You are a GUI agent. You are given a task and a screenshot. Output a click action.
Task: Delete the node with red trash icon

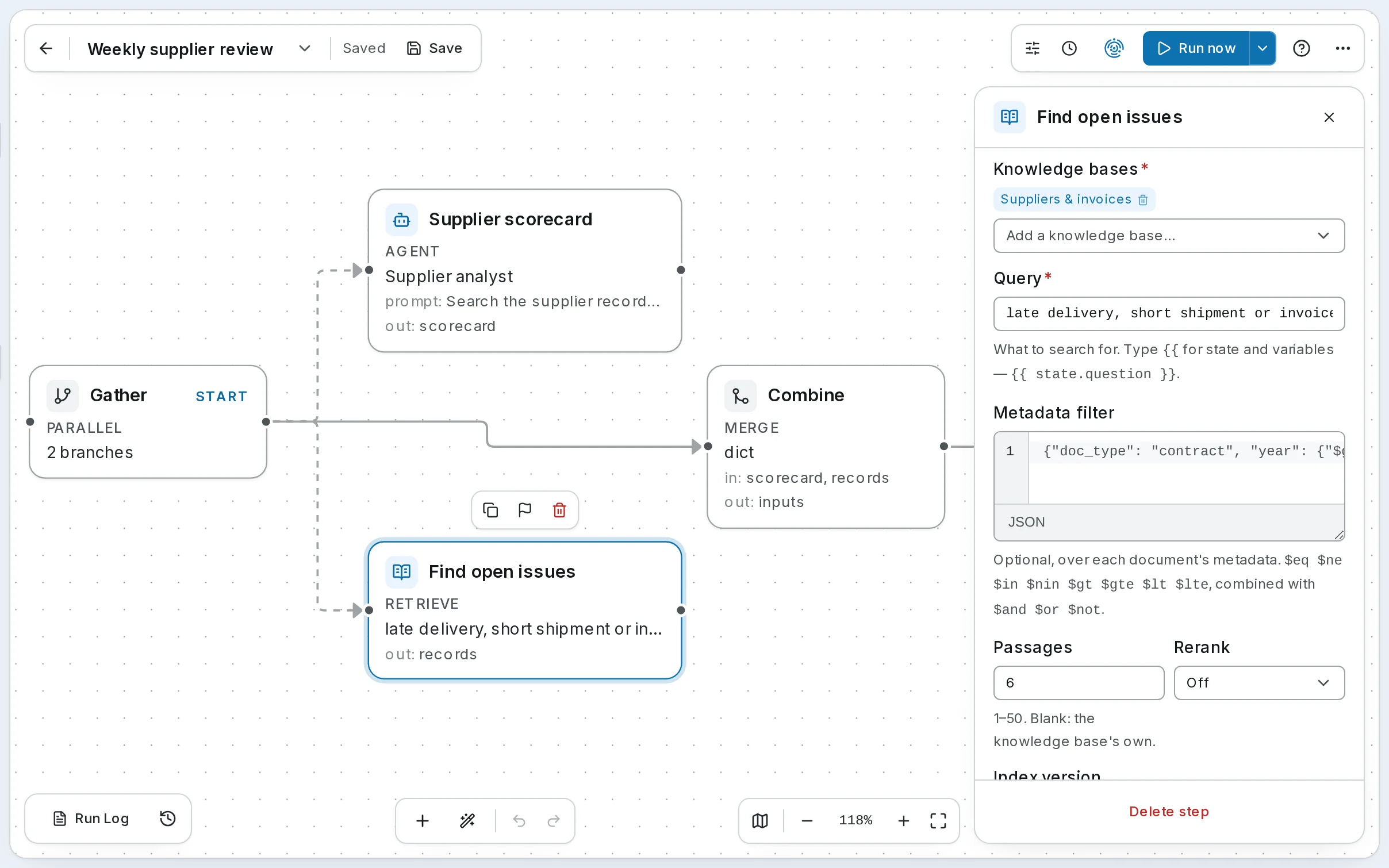[559, 510]
